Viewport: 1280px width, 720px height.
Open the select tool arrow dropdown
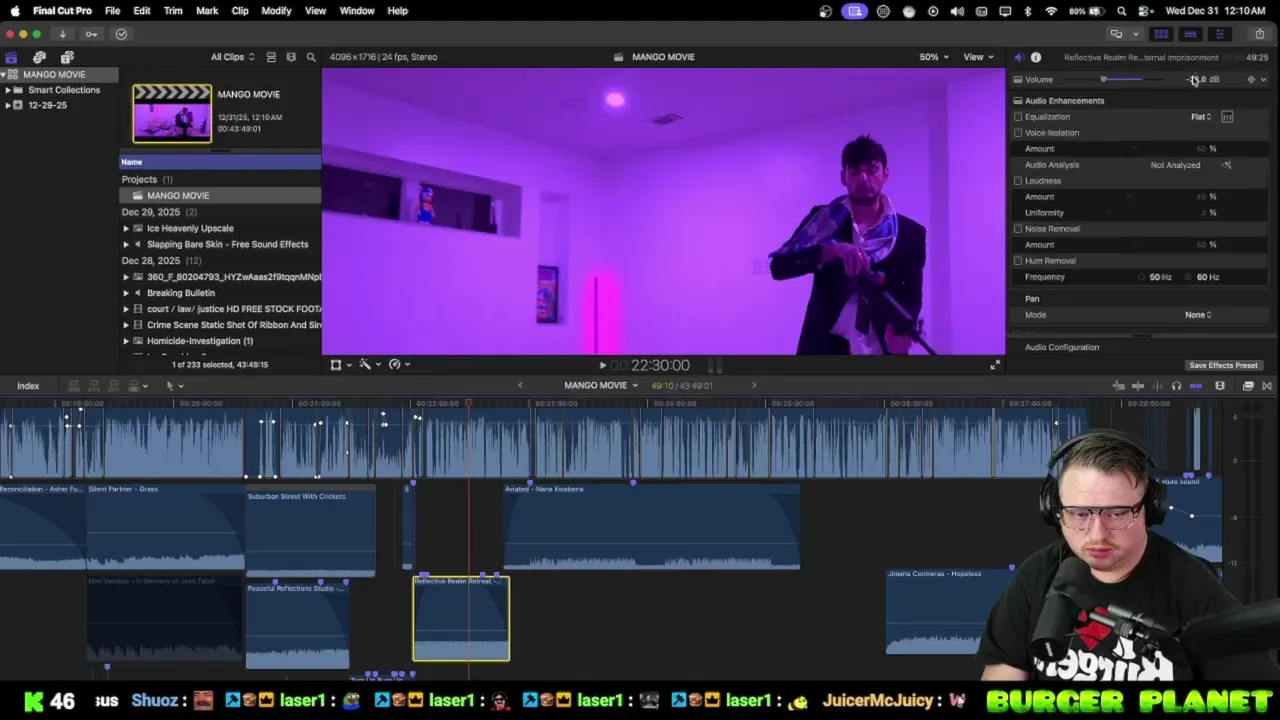[x=174, y=386]
